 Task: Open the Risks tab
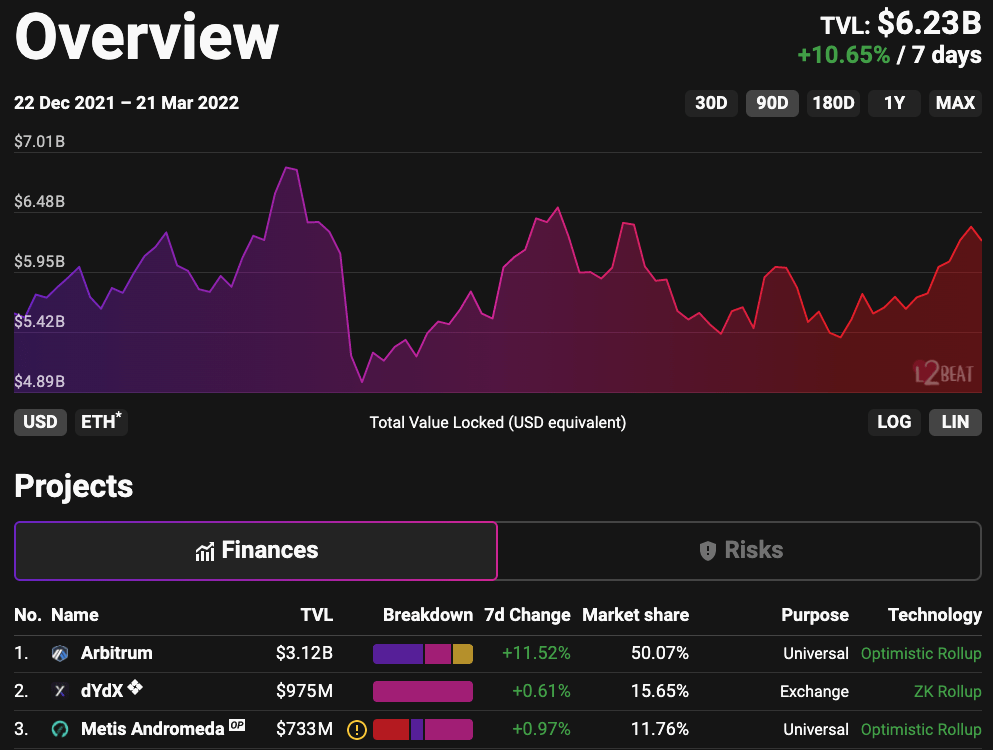tap(740, 551)
